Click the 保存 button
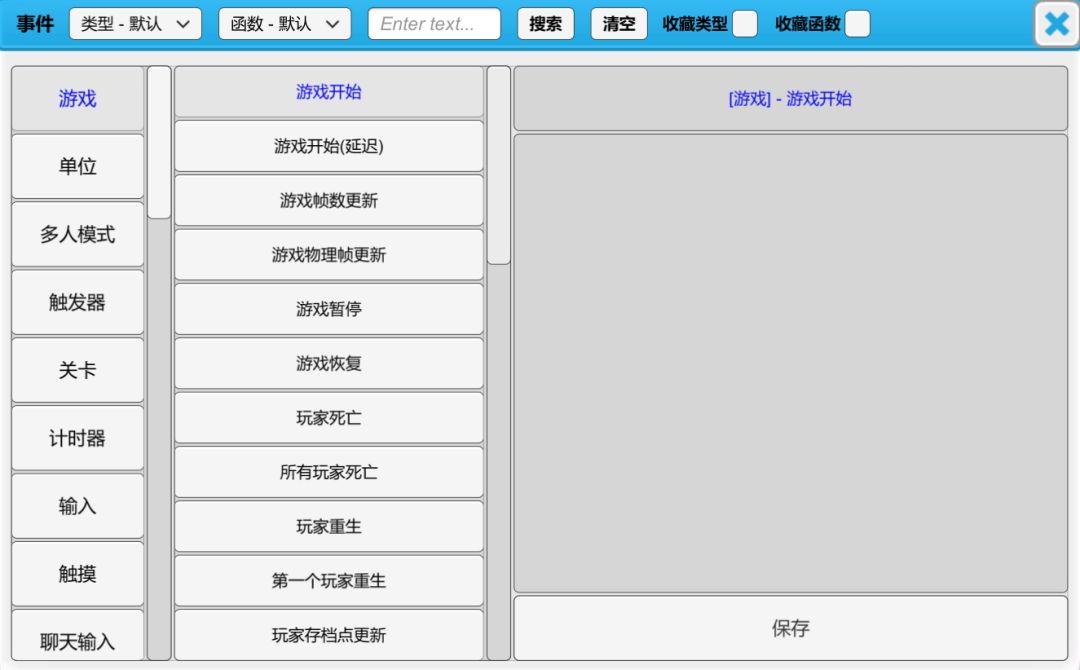This screenshot has width=1080, height=670. (x=790, y=628)
